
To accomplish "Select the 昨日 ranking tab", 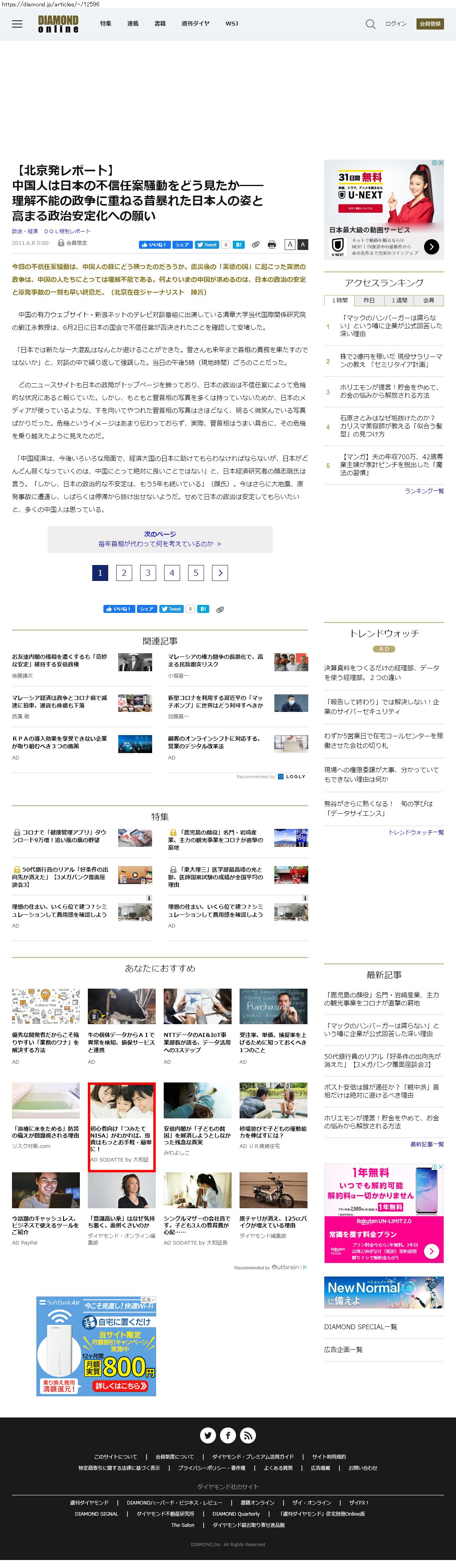I will (369, 300).
